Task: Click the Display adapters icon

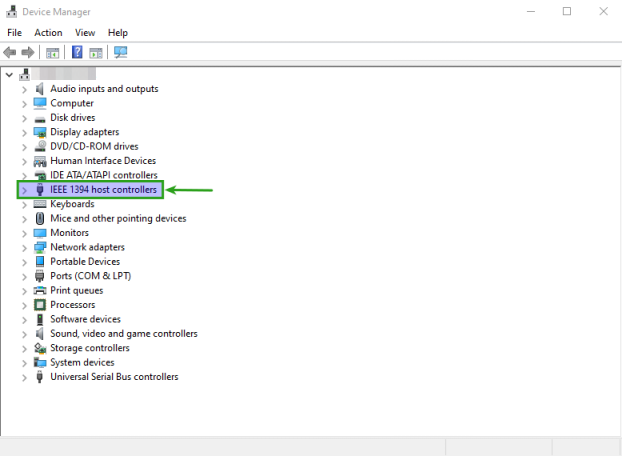Action: click(x=40, y=132)
